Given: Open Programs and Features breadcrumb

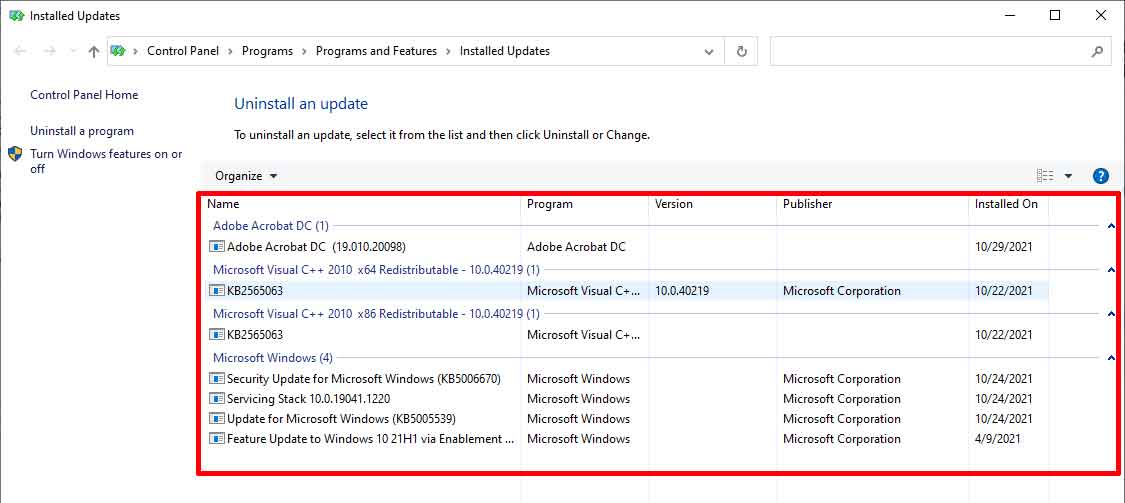Looking at the screenshot, I should point(376,51).
